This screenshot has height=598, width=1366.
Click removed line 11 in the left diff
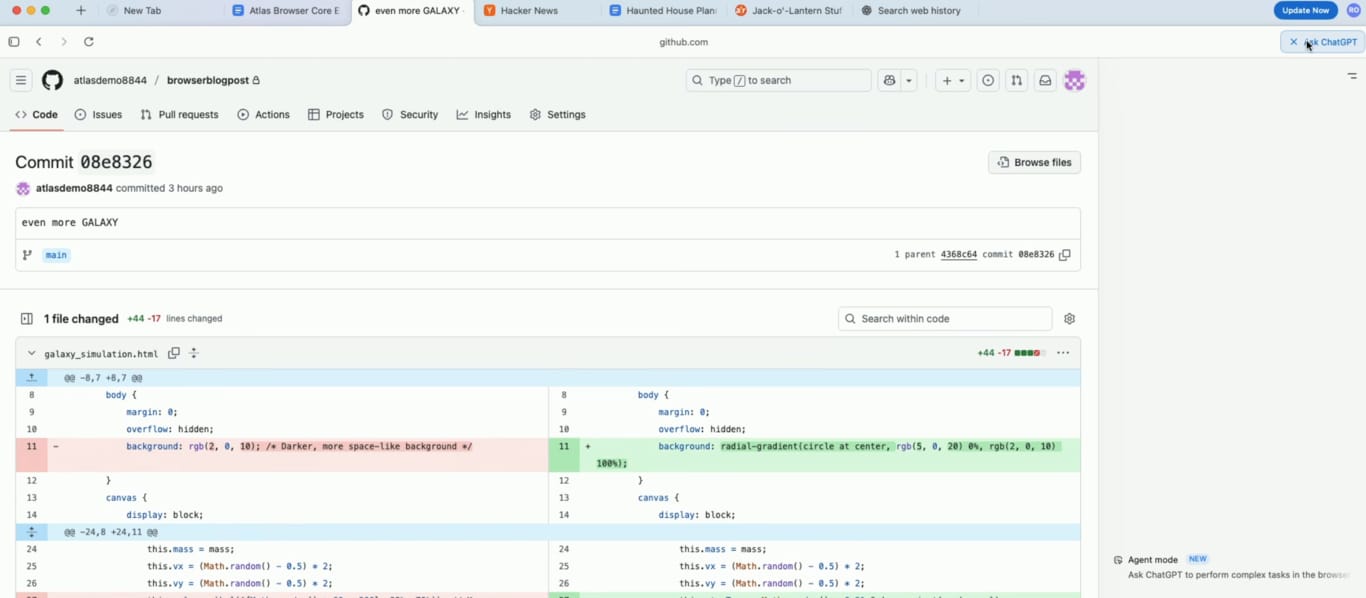282,455
